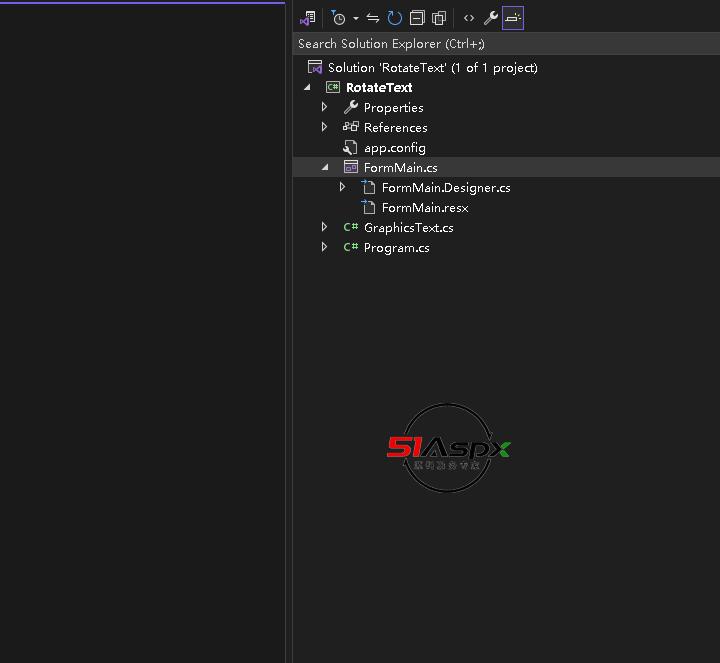720x663 pixels.
Task: Select the Properties tree node
Action: click(x=394, y=108)
